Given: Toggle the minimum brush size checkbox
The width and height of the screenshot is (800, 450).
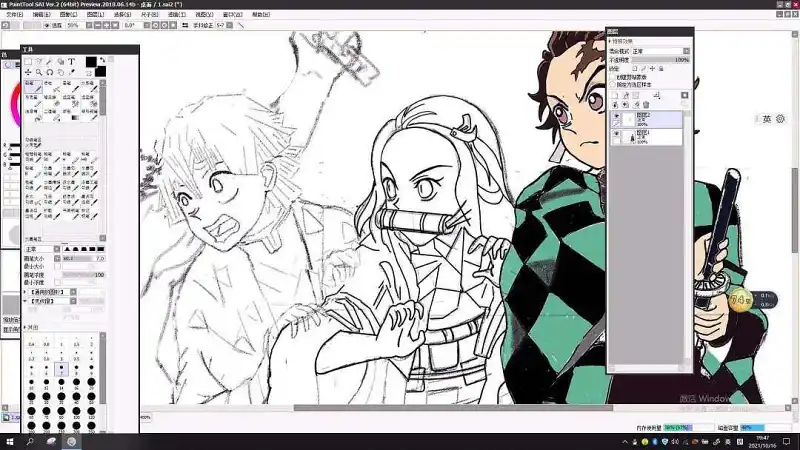Looking at the screenshot, I should [57, 266].
